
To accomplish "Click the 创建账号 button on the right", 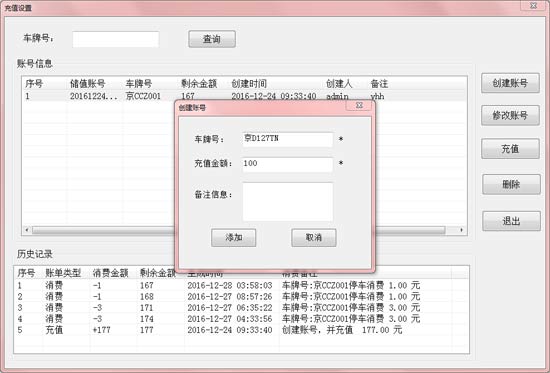I will pos(510,83).
